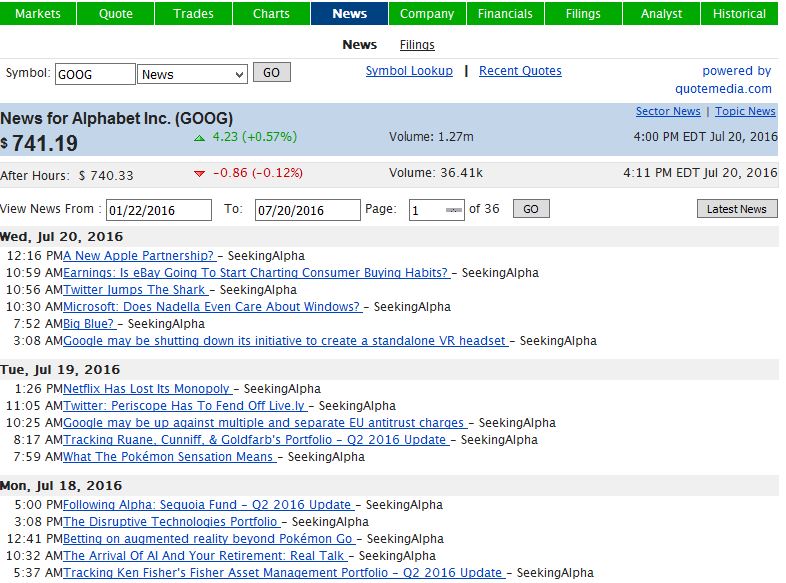The image size is (786, 583).
Task: Click News for Alphabet Inc. (GOOG) heading
Action: tap(116, 118)
